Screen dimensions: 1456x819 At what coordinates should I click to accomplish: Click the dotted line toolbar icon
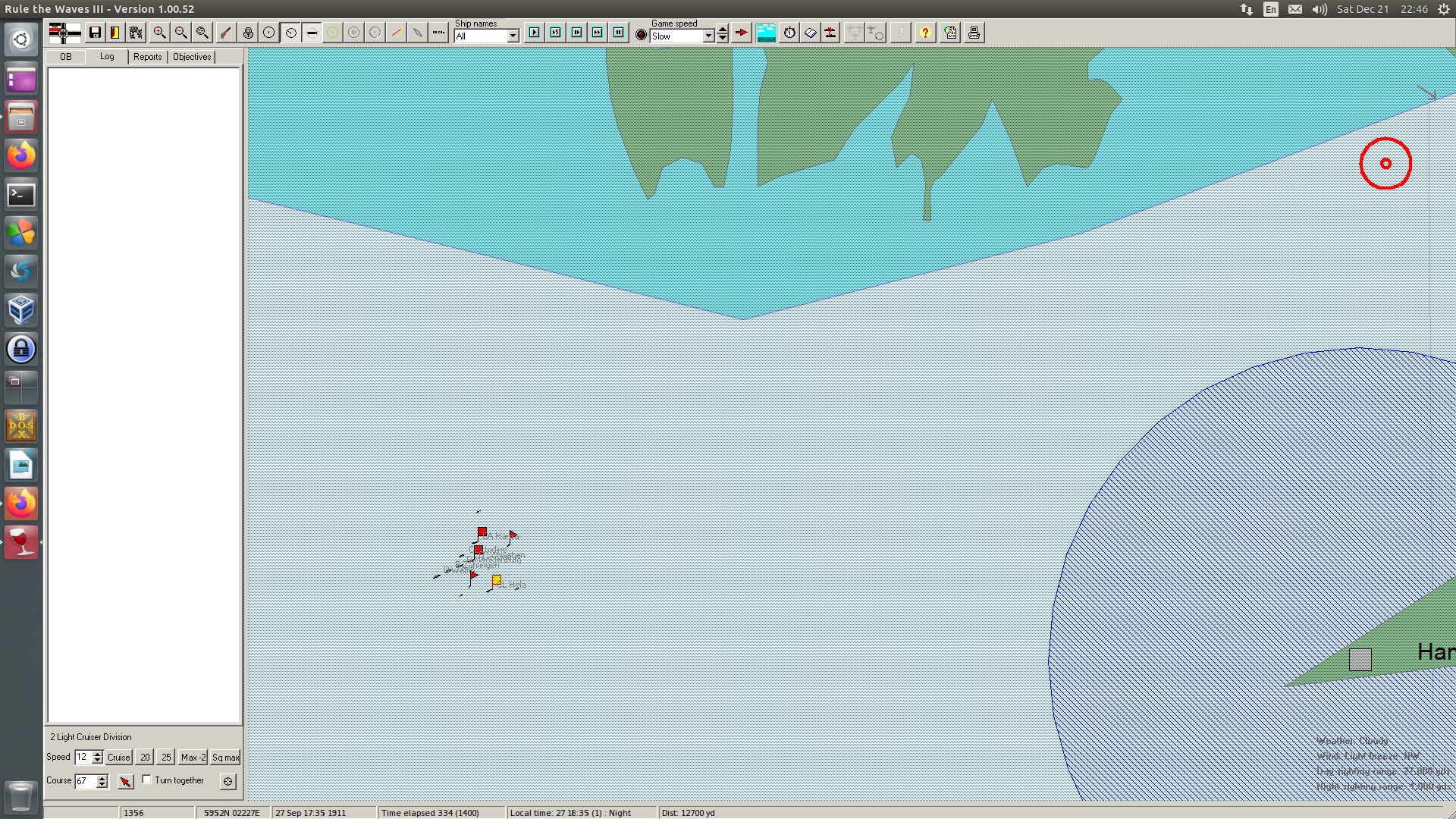pos(438,33)
